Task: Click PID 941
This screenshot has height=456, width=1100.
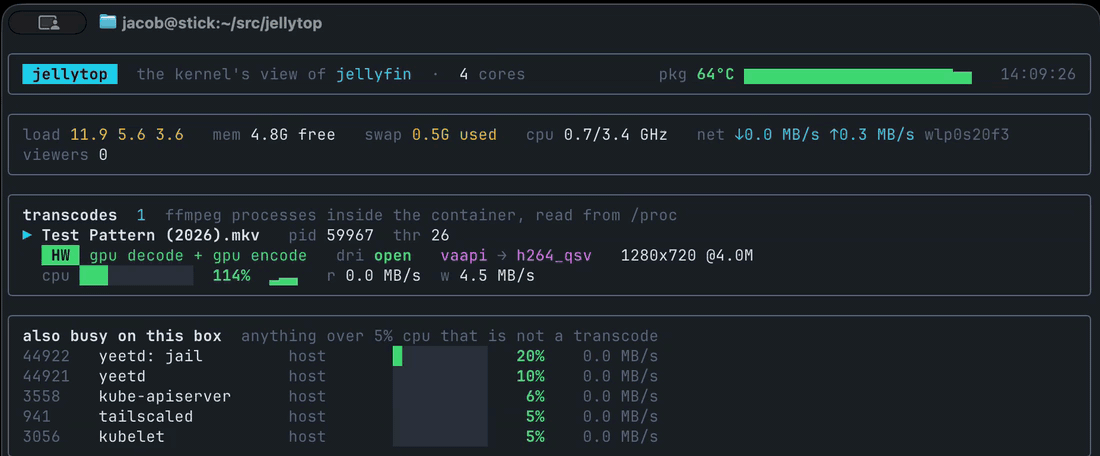Action: [36, 417]
